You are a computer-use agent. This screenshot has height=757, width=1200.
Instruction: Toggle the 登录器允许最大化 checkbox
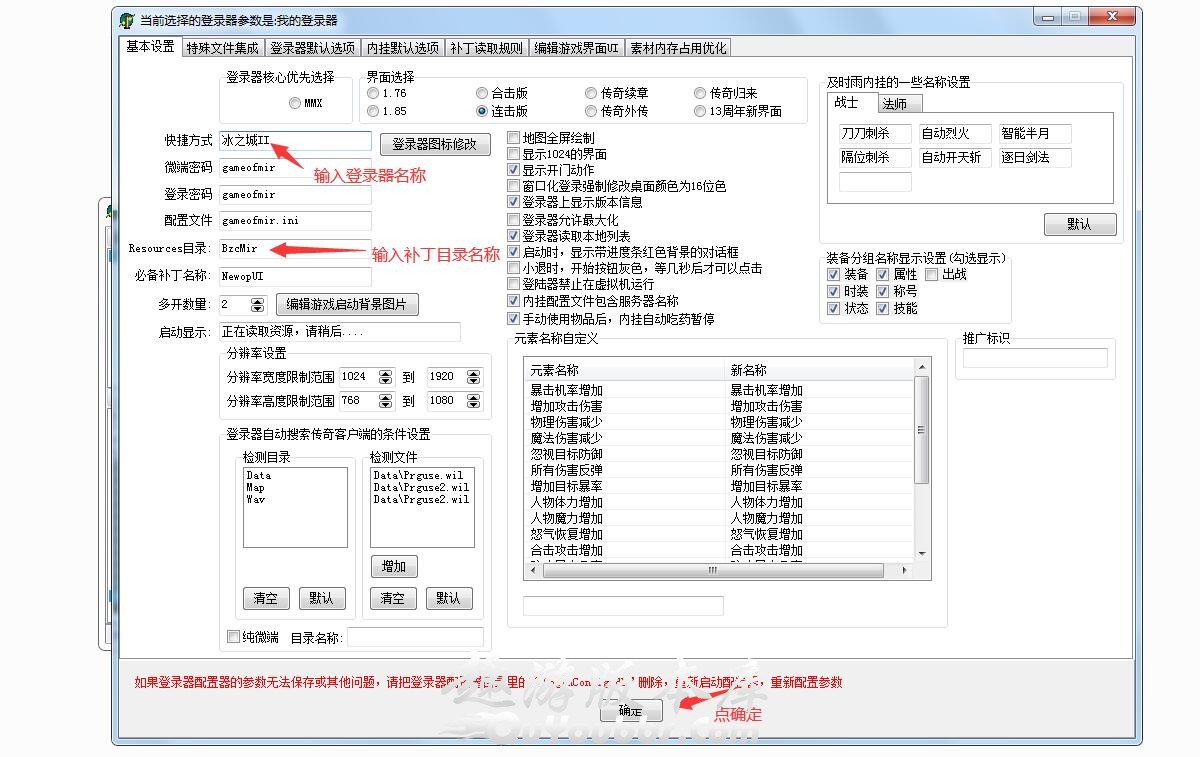pos(514,220)
